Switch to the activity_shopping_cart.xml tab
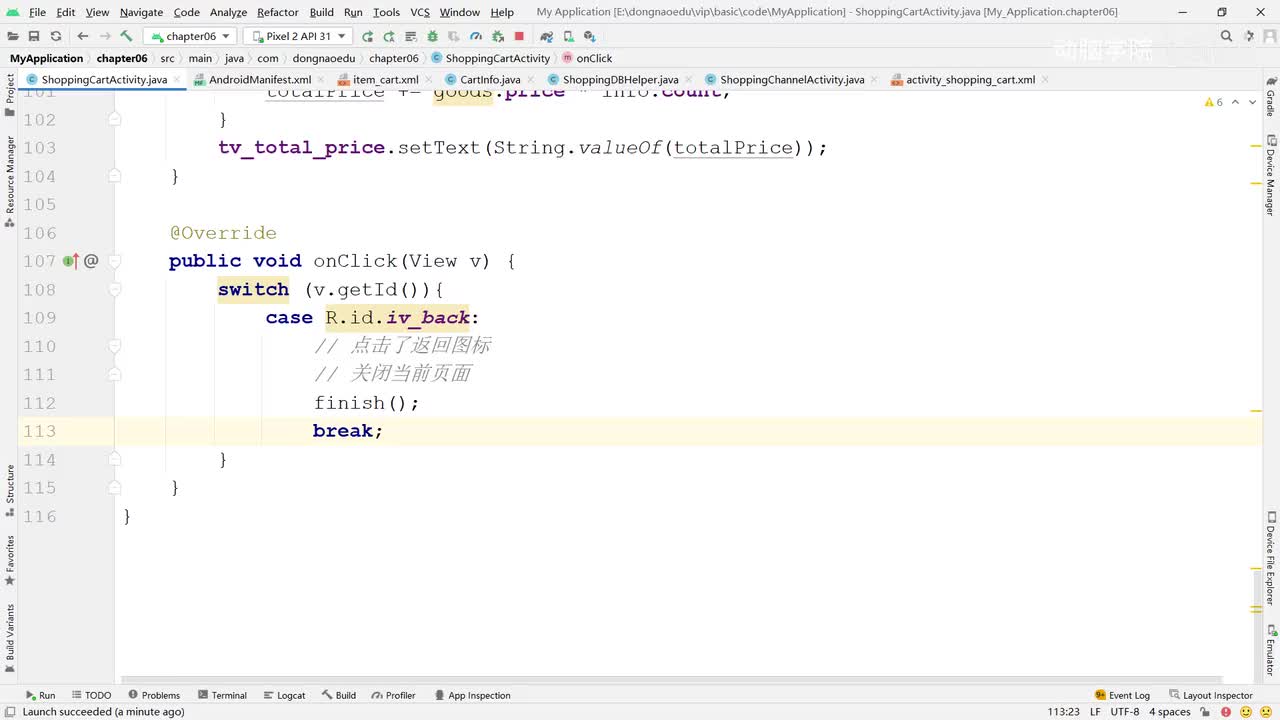The height and width of the screenshot is (720, 1280). click(970, 79)
